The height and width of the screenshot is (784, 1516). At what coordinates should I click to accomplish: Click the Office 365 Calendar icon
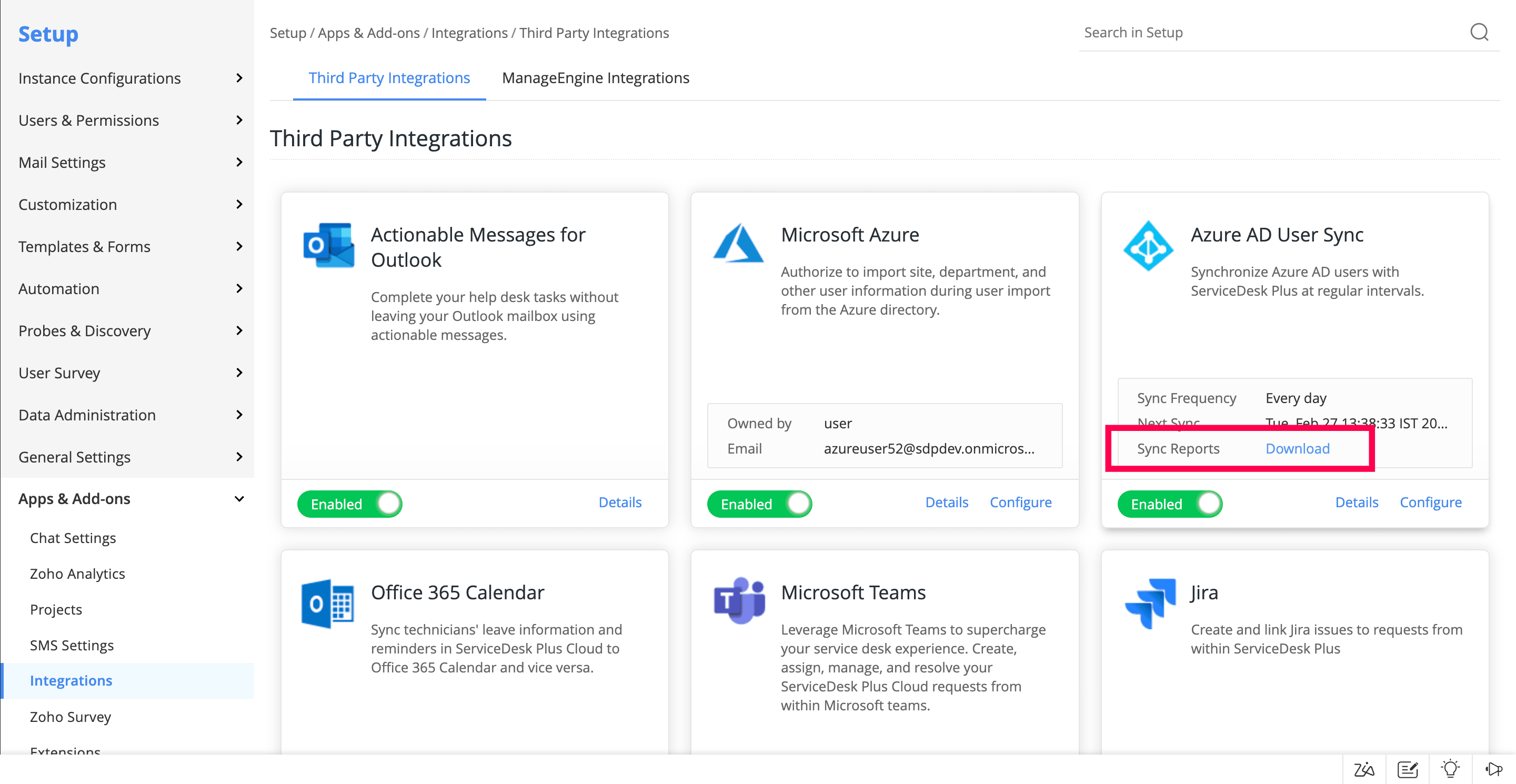tap(328, 604)
